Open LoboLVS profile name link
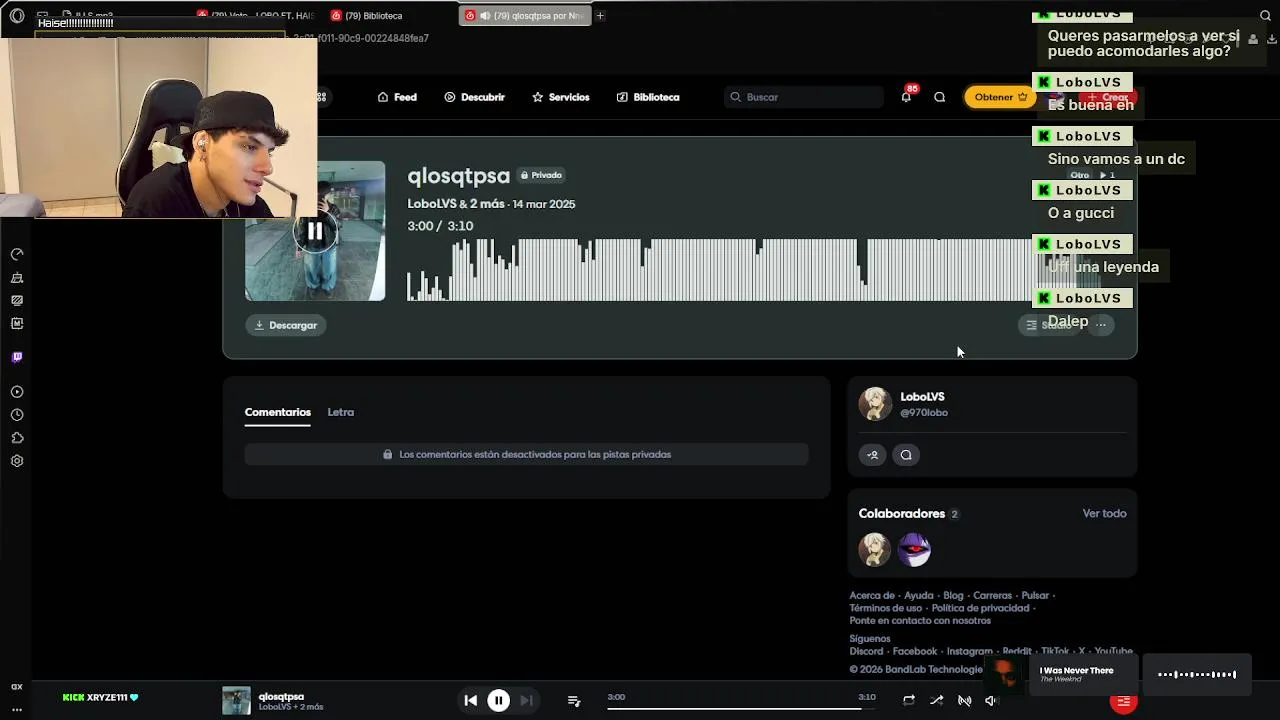This screenshot has width=1280, height=720. [x=922, y=397]
